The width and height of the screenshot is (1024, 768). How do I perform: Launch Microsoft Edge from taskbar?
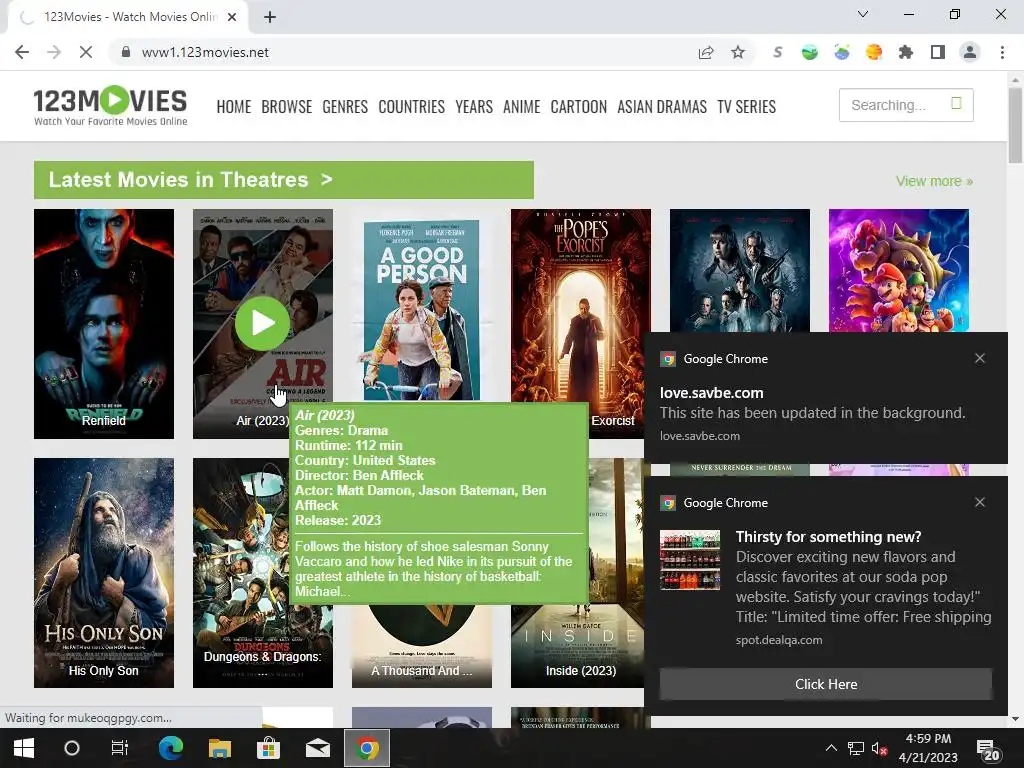click(x=170, y=748)
